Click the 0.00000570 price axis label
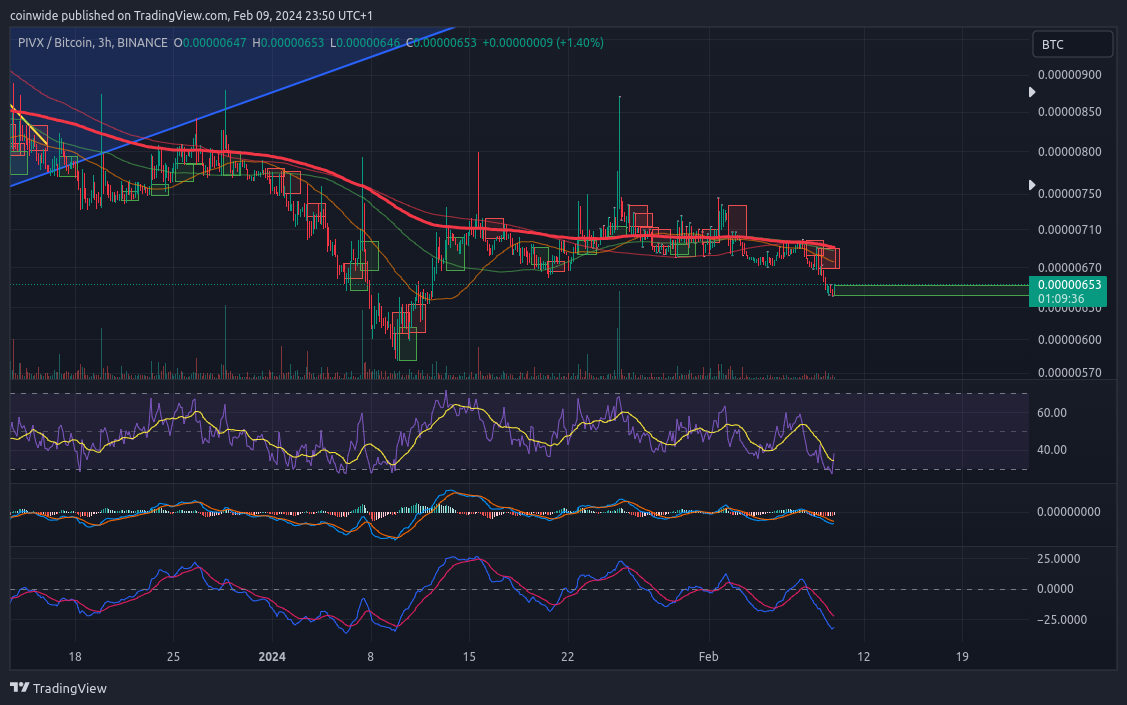 [x=1070, y=372]
